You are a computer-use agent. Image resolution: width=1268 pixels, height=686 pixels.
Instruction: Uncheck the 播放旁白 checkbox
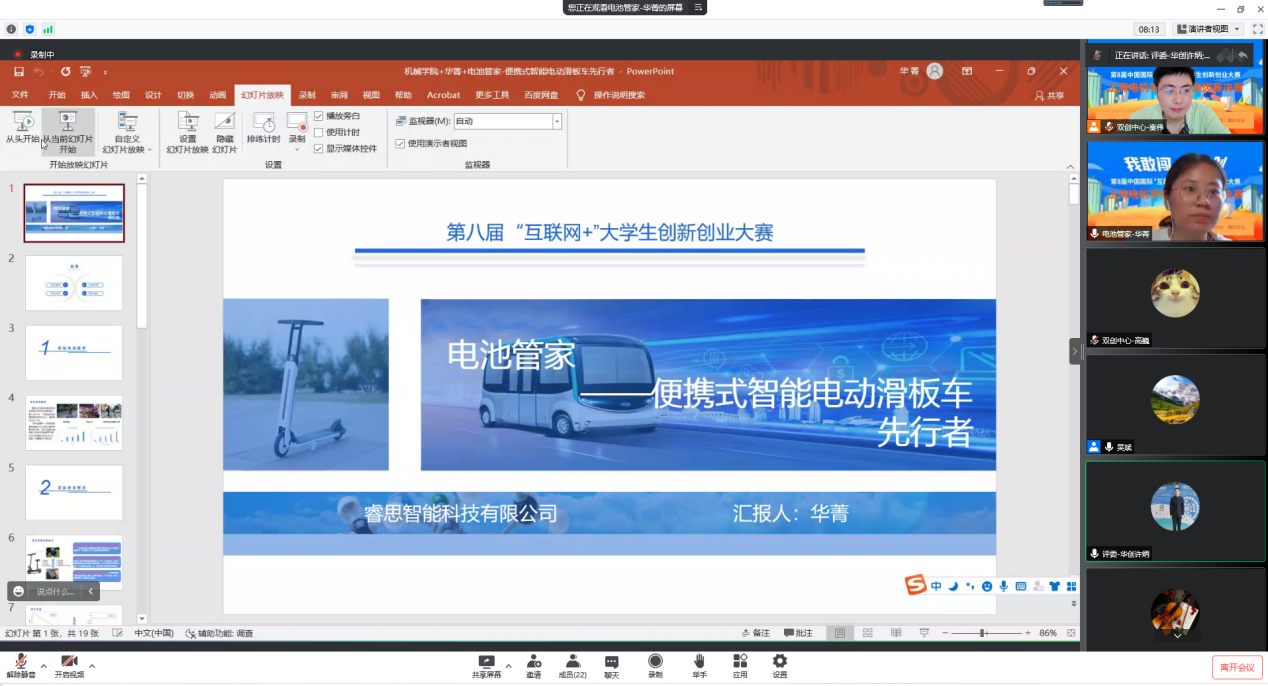pyautogui.click(x=319, y=116)
